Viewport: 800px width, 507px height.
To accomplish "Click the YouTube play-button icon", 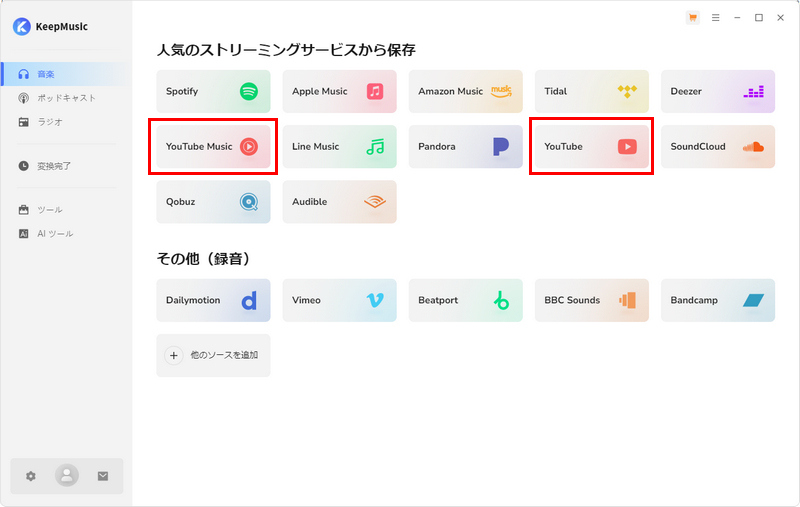I will click(x=628, y=147).
